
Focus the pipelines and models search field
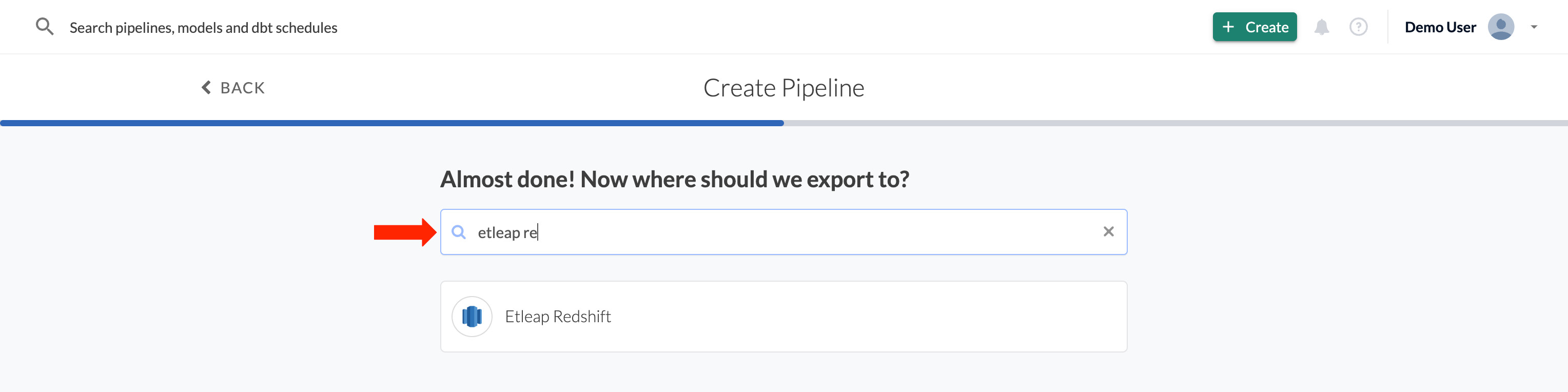203,28
